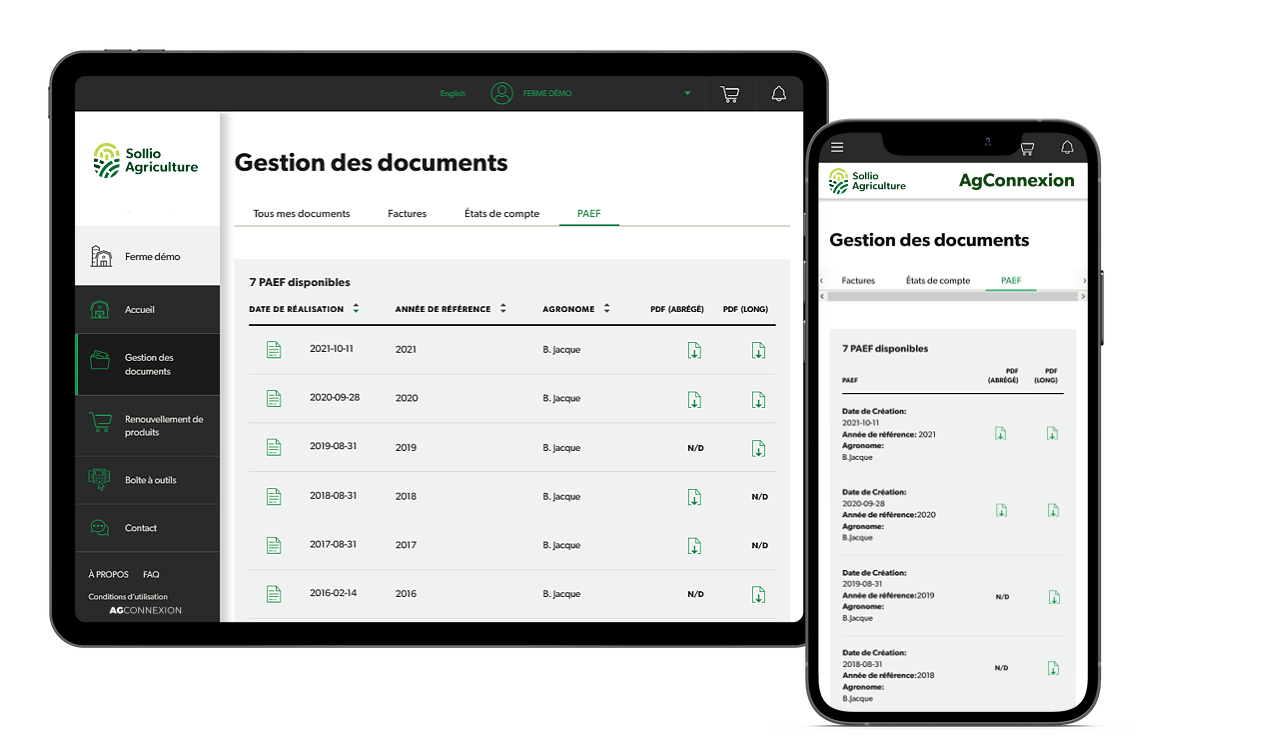Image resolution: width=1280 pixels, height=740 pixels.
Task: Download abridged PDF for tablet 2021-10-11 row
Action: pyautogui.click(x=695, y=350)
